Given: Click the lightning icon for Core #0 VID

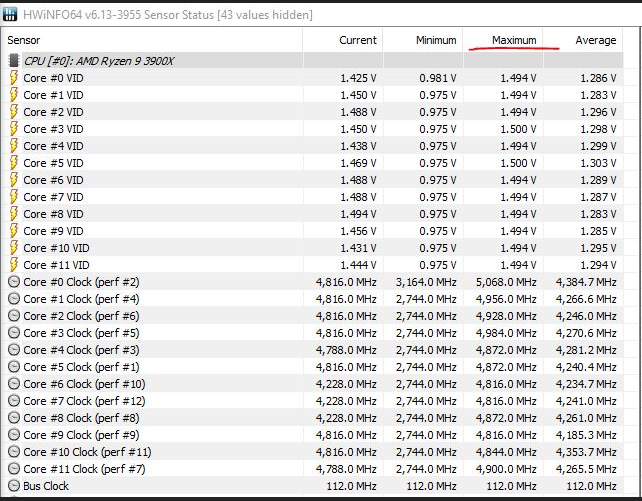Looking at the screenshot, I should click(14, 78).
